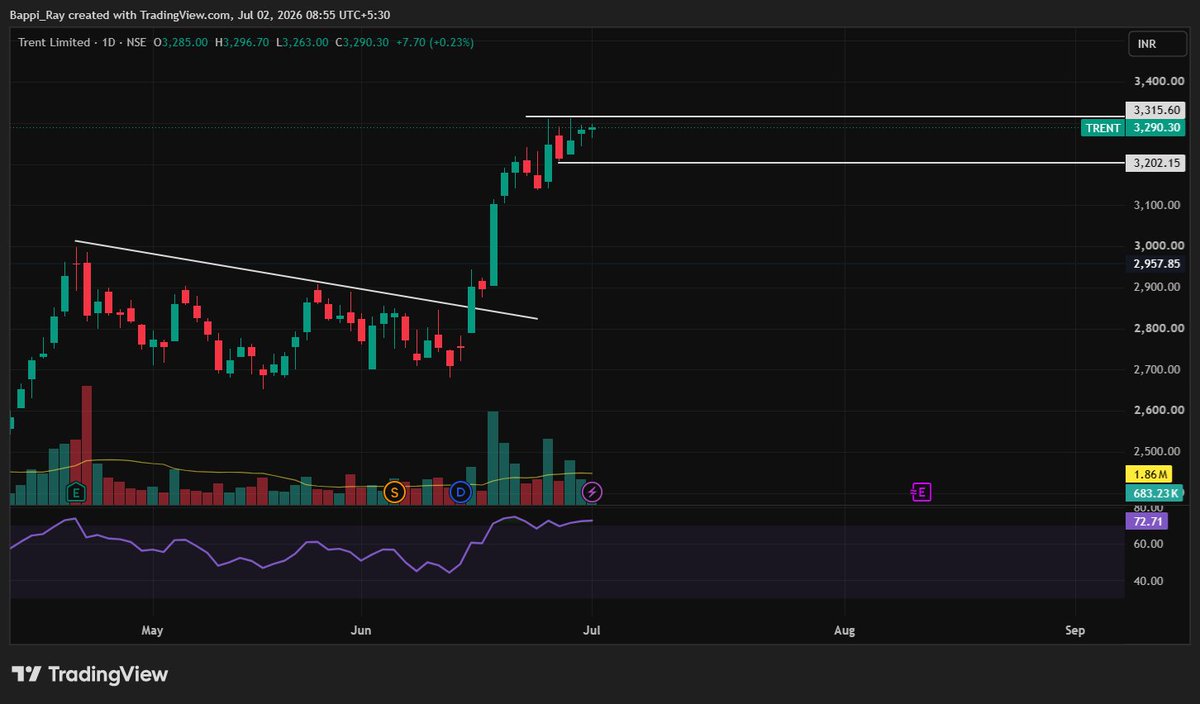Click the 60.00 RSI axis label
The image size is (1200, 704).
[x=1148, y=544]
